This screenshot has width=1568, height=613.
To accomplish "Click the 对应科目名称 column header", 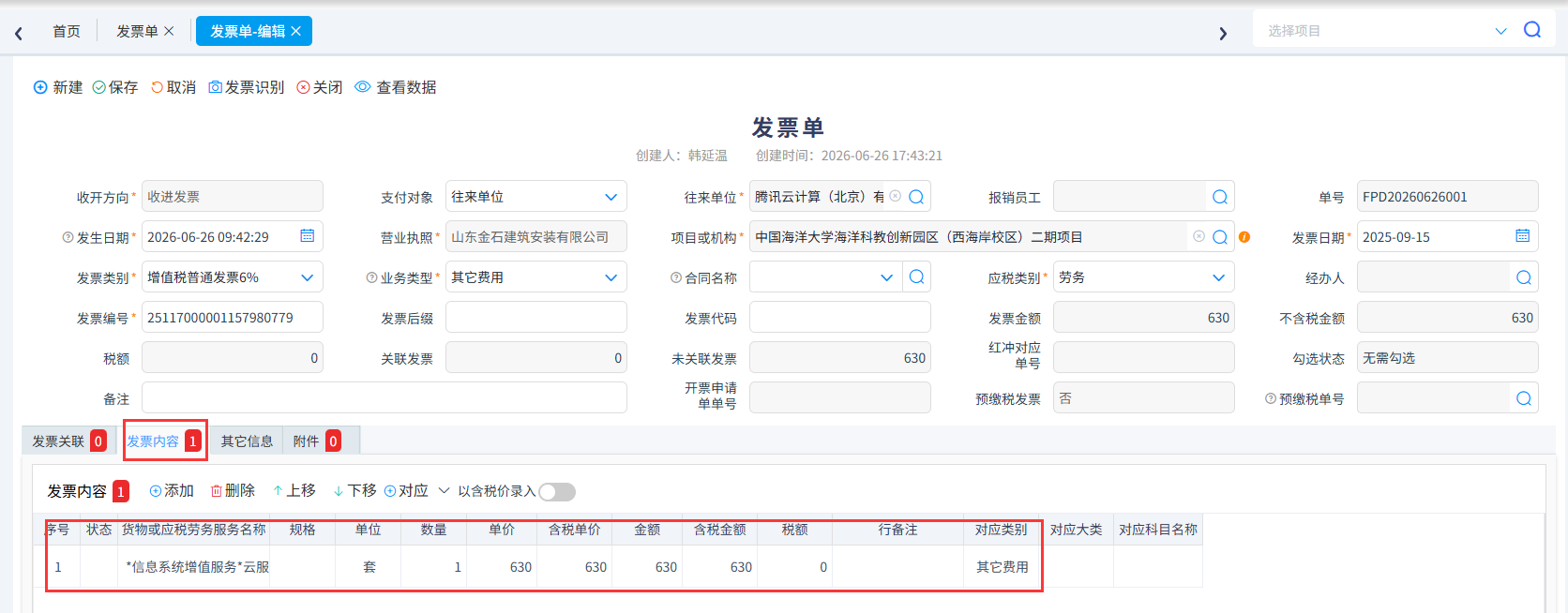I will 1158,530.
